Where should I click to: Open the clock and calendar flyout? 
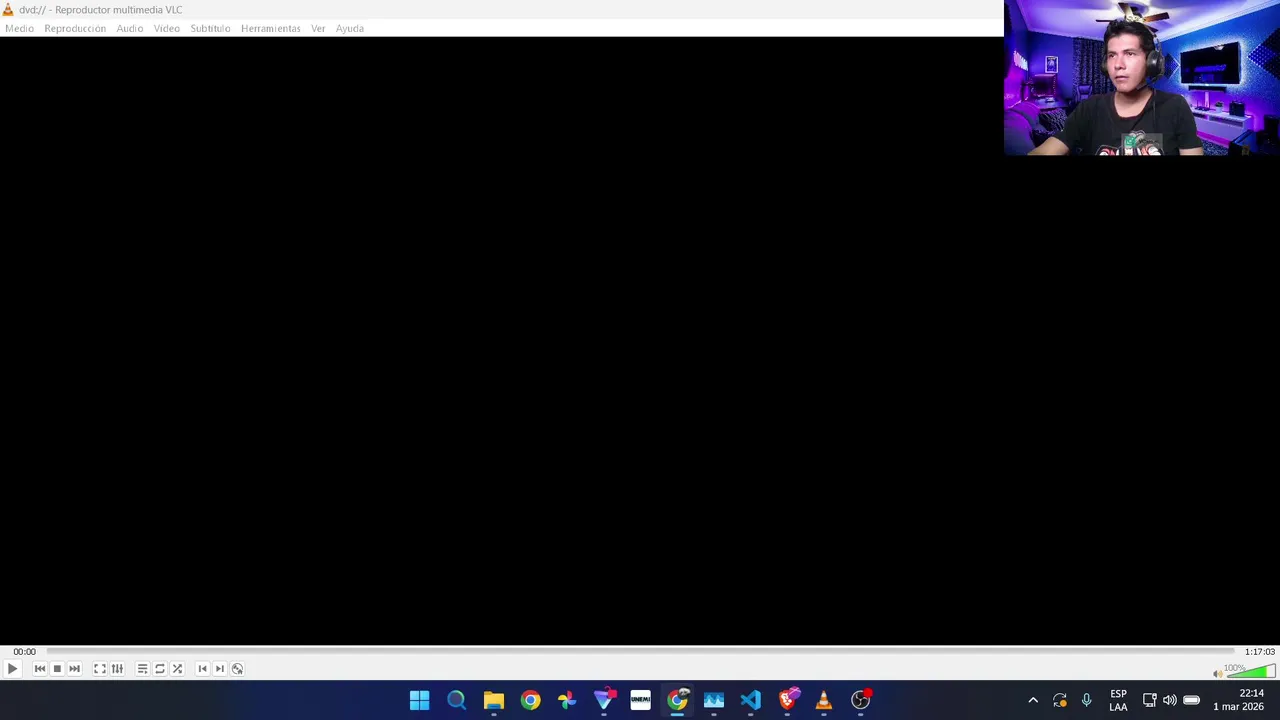(1240, 700)
